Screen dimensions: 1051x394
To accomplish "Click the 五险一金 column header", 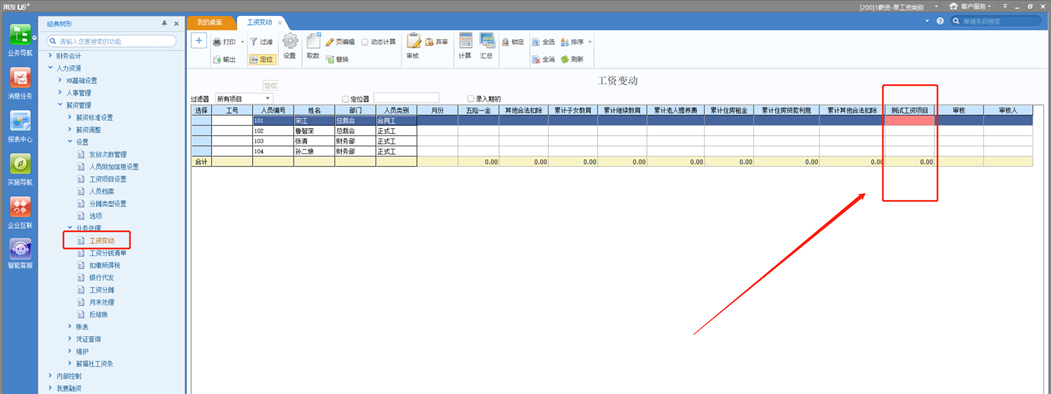I will pos(479,110).
